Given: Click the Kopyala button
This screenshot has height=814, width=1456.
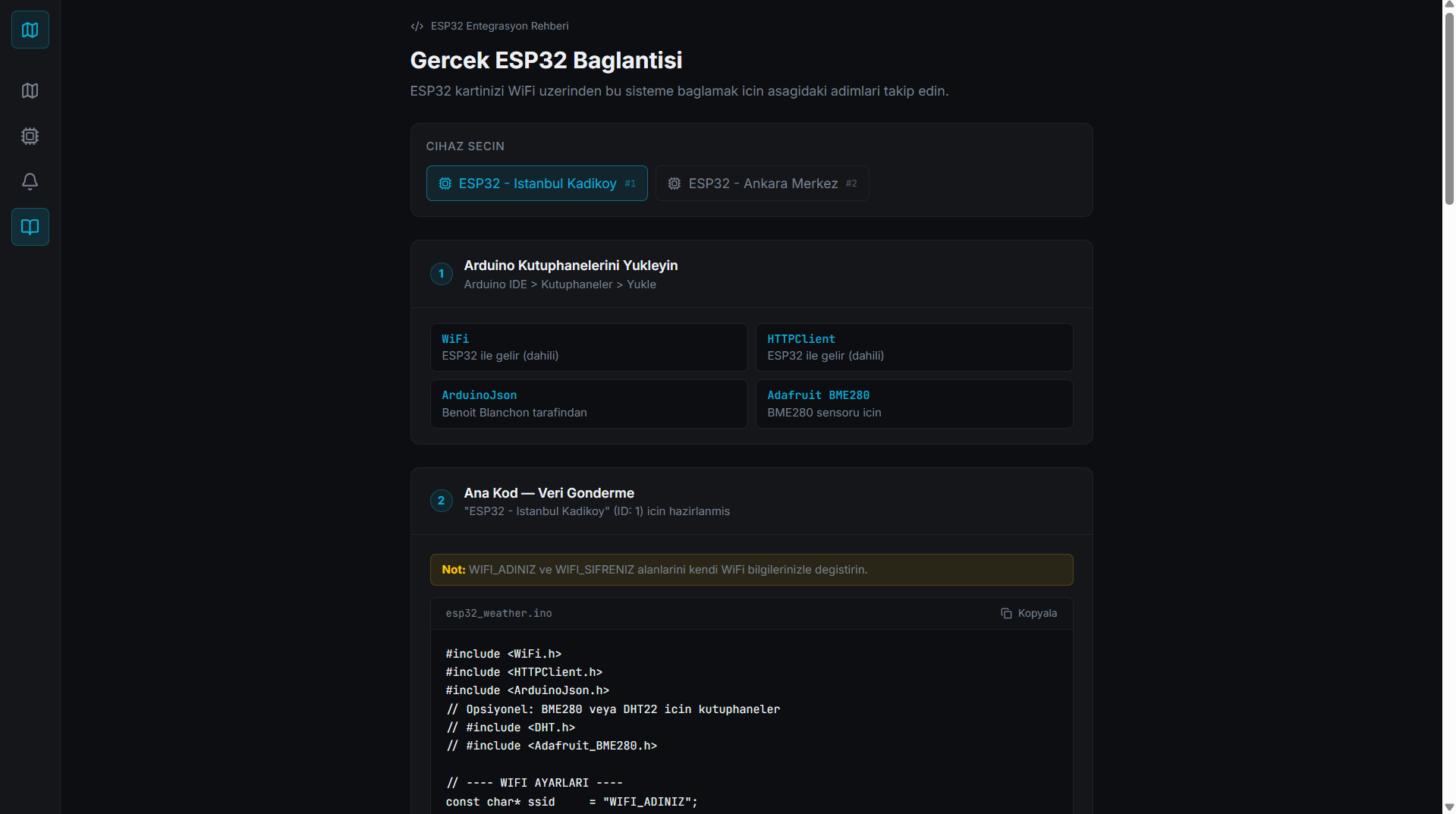Looking at the screenshot, I should pyautogui.click(x=1029, y=613).
